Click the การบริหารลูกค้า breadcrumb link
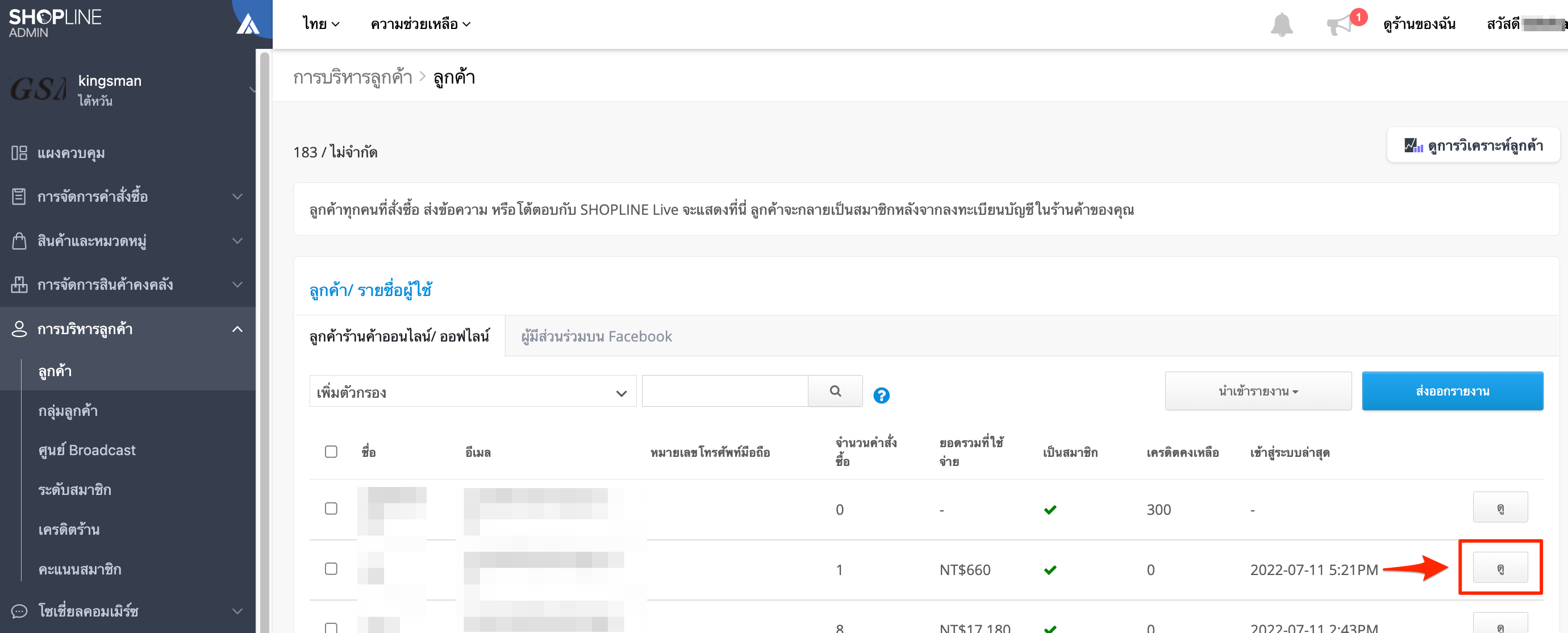This screenshot has width=1568, height=633. coord(352,77)
